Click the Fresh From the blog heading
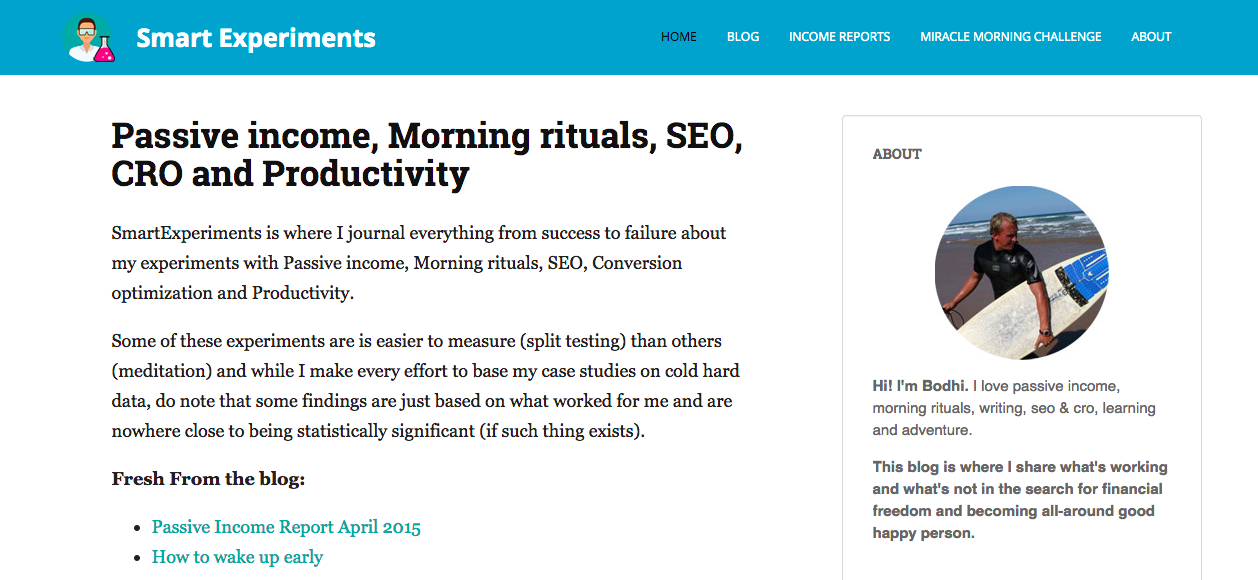Screen dimensions: 1258x580 pyautogui.click(x=208, y=479)
